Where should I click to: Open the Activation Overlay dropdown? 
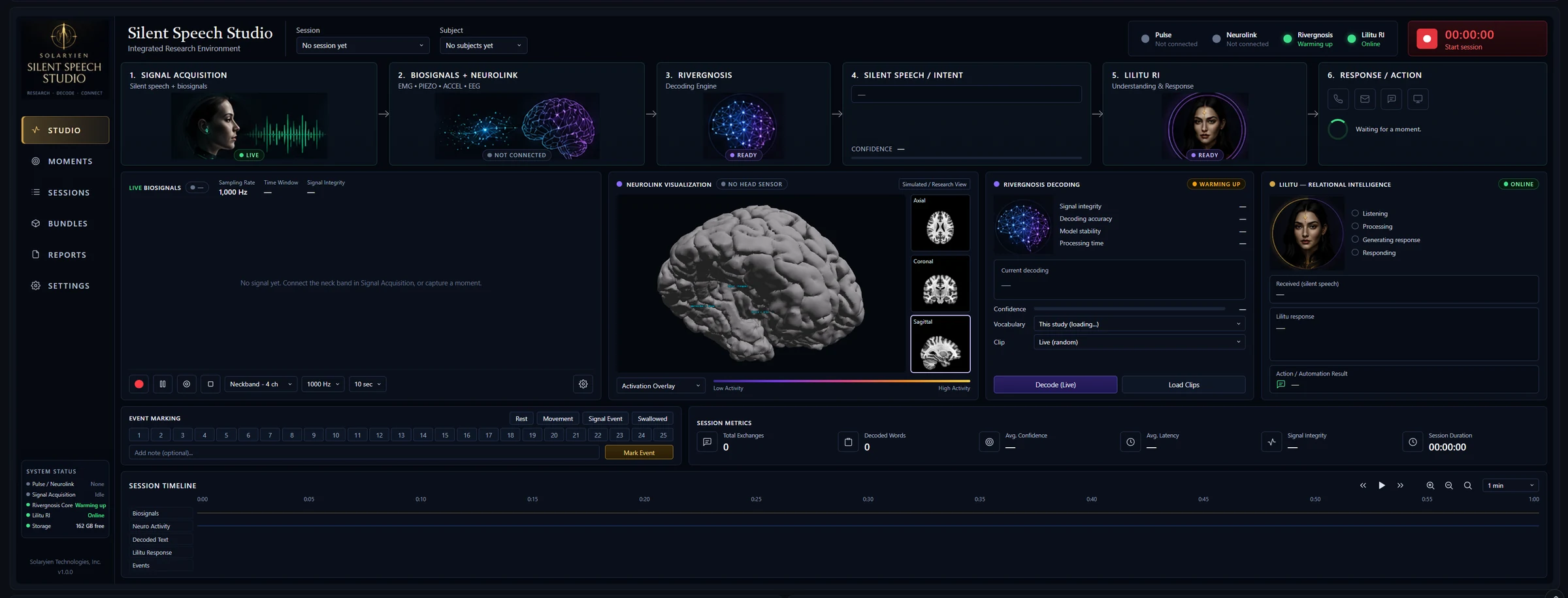pyautogui.click(x=661, y=386)
